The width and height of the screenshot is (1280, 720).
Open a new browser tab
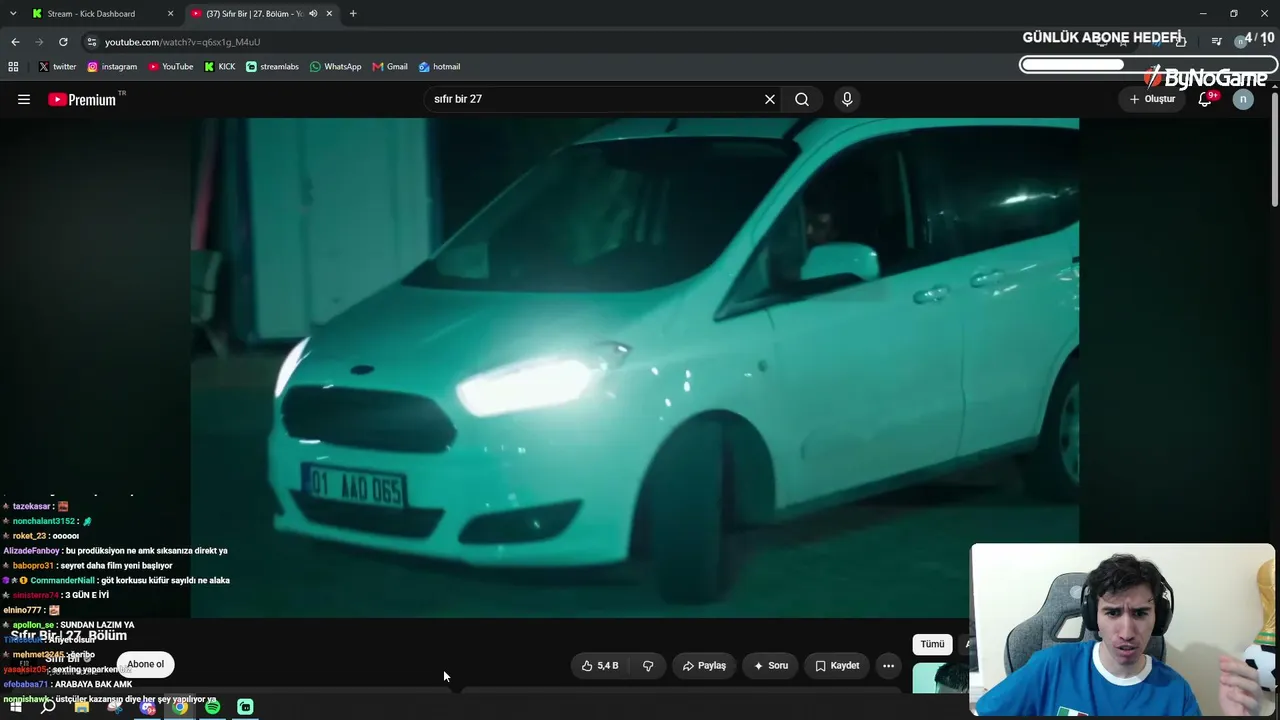(x=353, y=14)
